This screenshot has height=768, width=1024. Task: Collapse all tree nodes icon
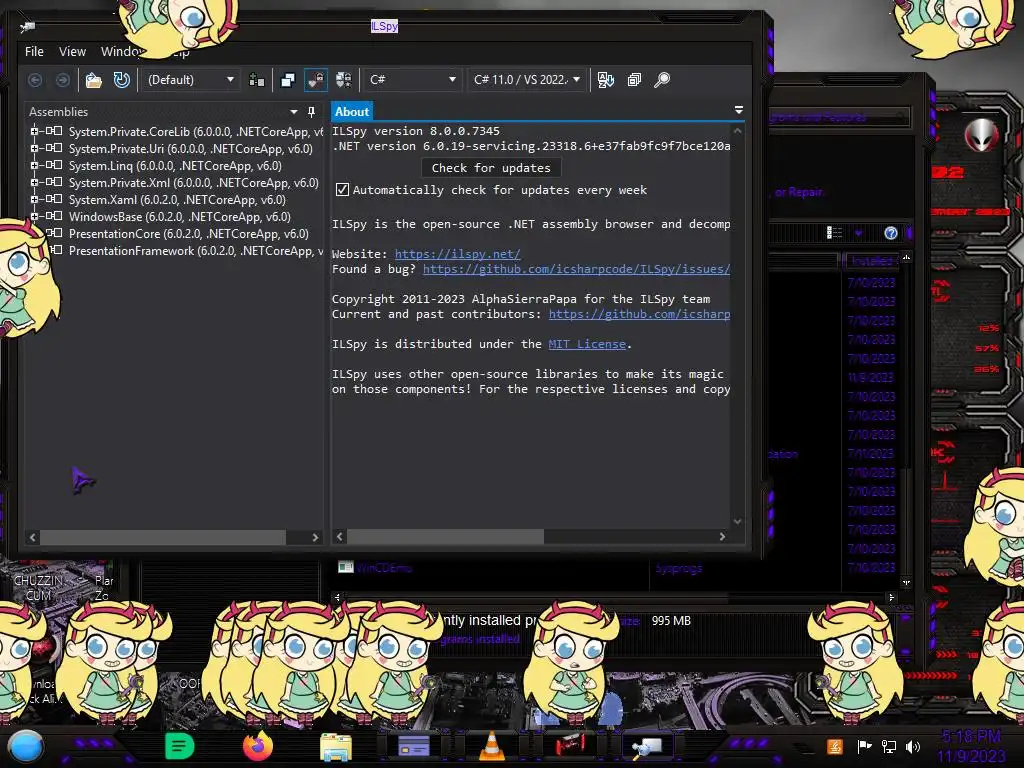click(634, 80)
